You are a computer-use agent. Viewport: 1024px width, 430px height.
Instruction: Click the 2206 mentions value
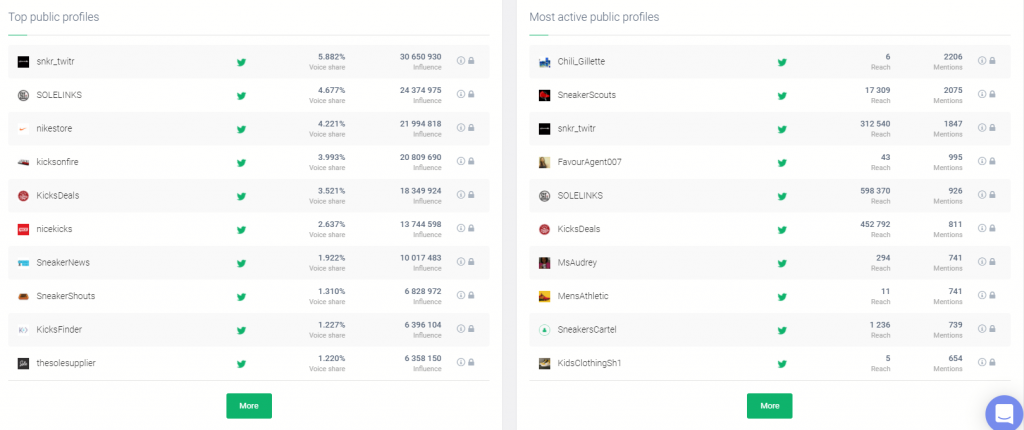click(953, 57)
